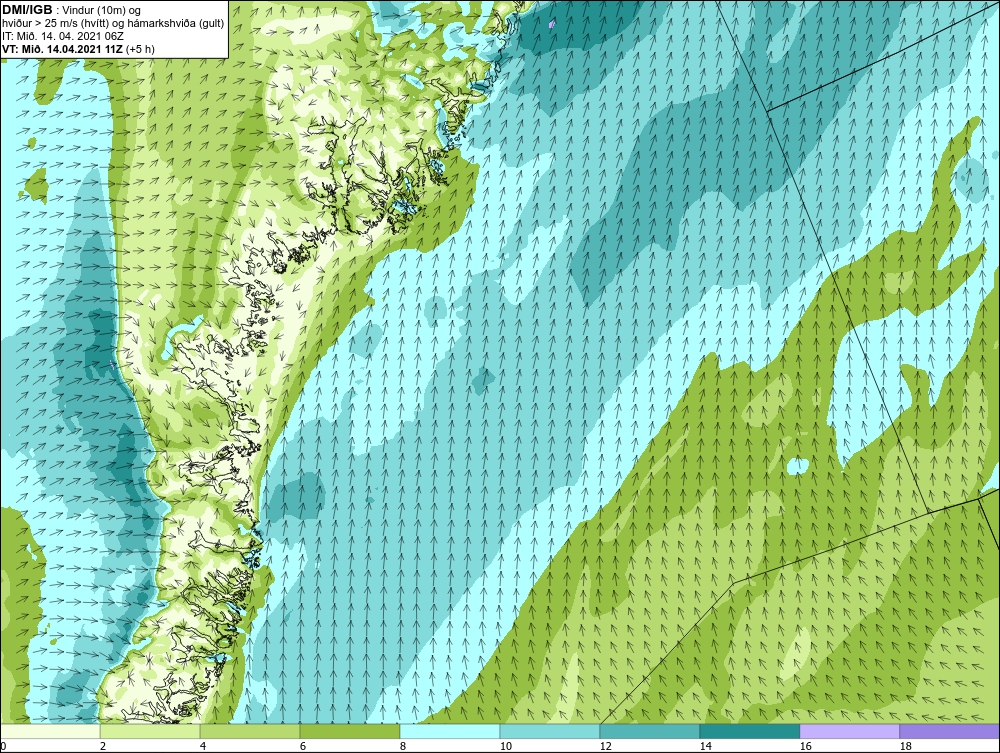Image resolution: width=1000 pixels, height=753 pixels.
Task: Click the 10–12 m/s light teal swatch
Action: pos(550,731)
